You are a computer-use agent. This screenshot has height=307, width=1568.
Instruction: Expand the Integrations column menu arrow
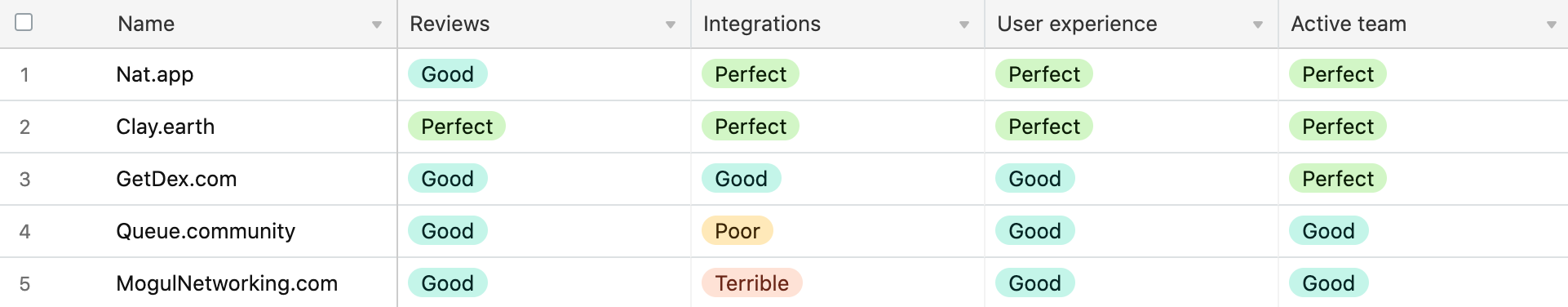click(964, 24)
